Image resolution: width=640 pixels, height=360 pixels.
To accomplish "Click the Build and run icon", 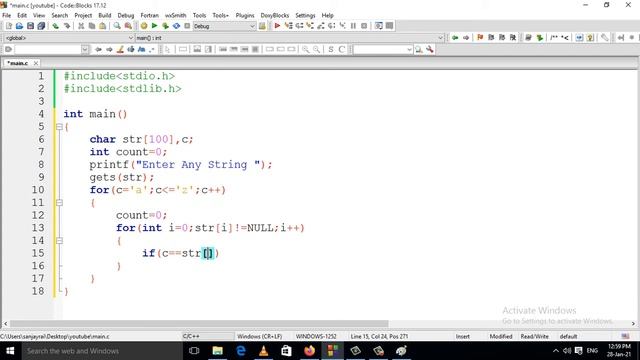I will coord(165,26).
